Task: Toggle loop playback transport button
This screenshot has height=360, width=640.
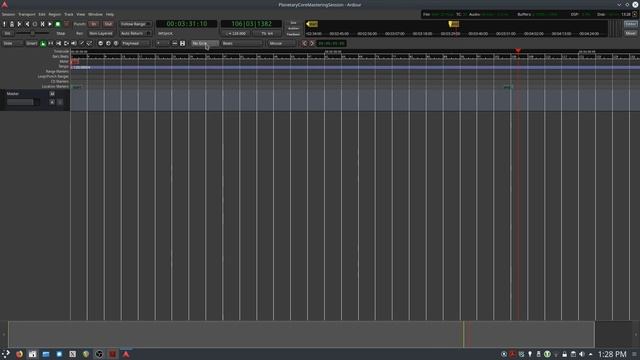Action: click(x=35, y=24)
